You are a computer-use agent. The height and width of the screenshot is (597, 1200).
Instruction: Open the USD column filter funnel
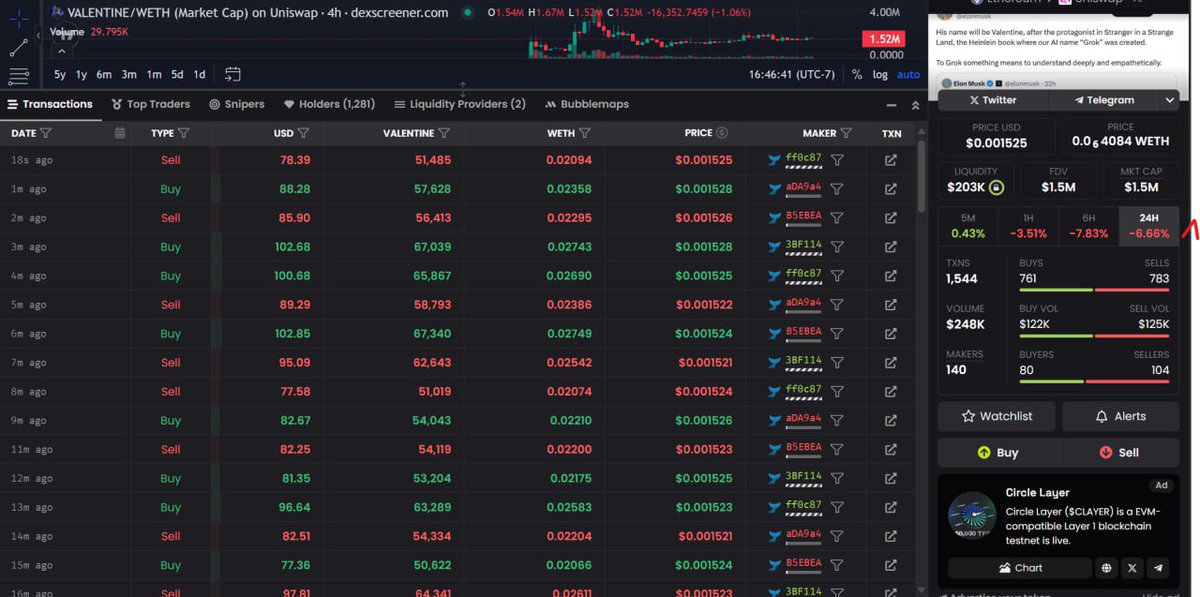pyautogui.click(x=303, y=133)
